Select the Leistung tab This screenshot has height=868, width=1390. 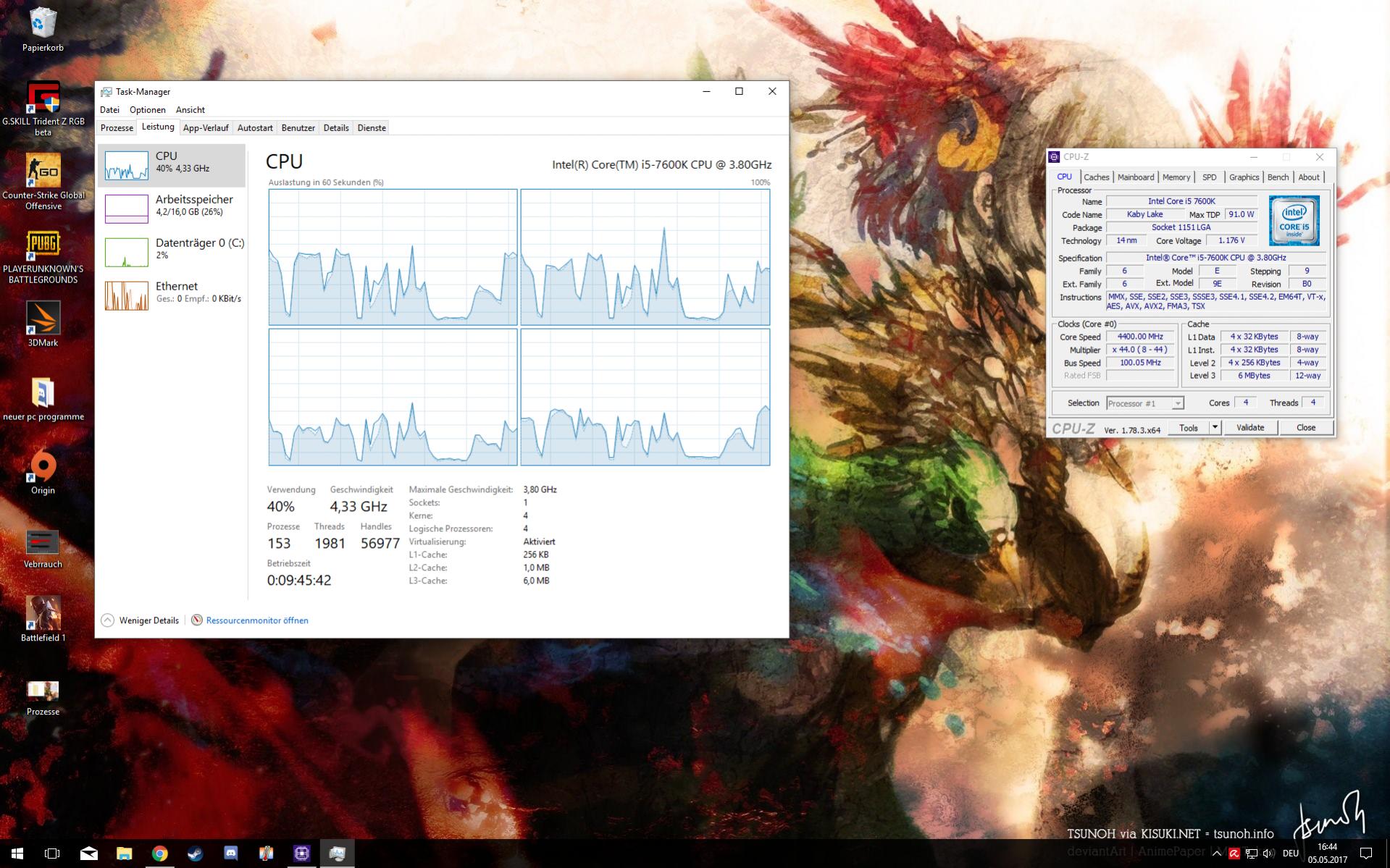pyautogui.click(x=158, y=127)
